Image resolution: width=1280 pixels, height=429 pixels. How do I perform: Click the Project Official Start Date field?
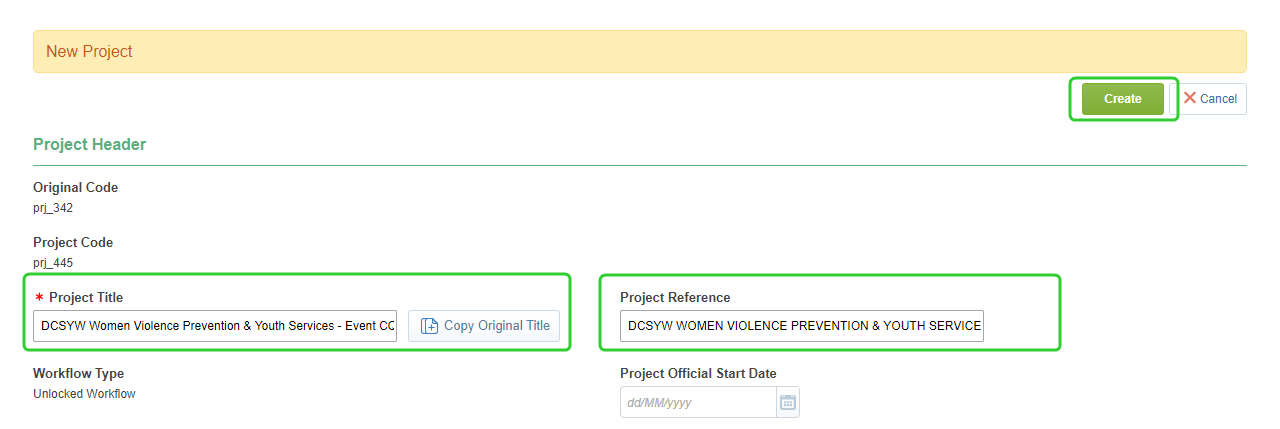(698, 403)
